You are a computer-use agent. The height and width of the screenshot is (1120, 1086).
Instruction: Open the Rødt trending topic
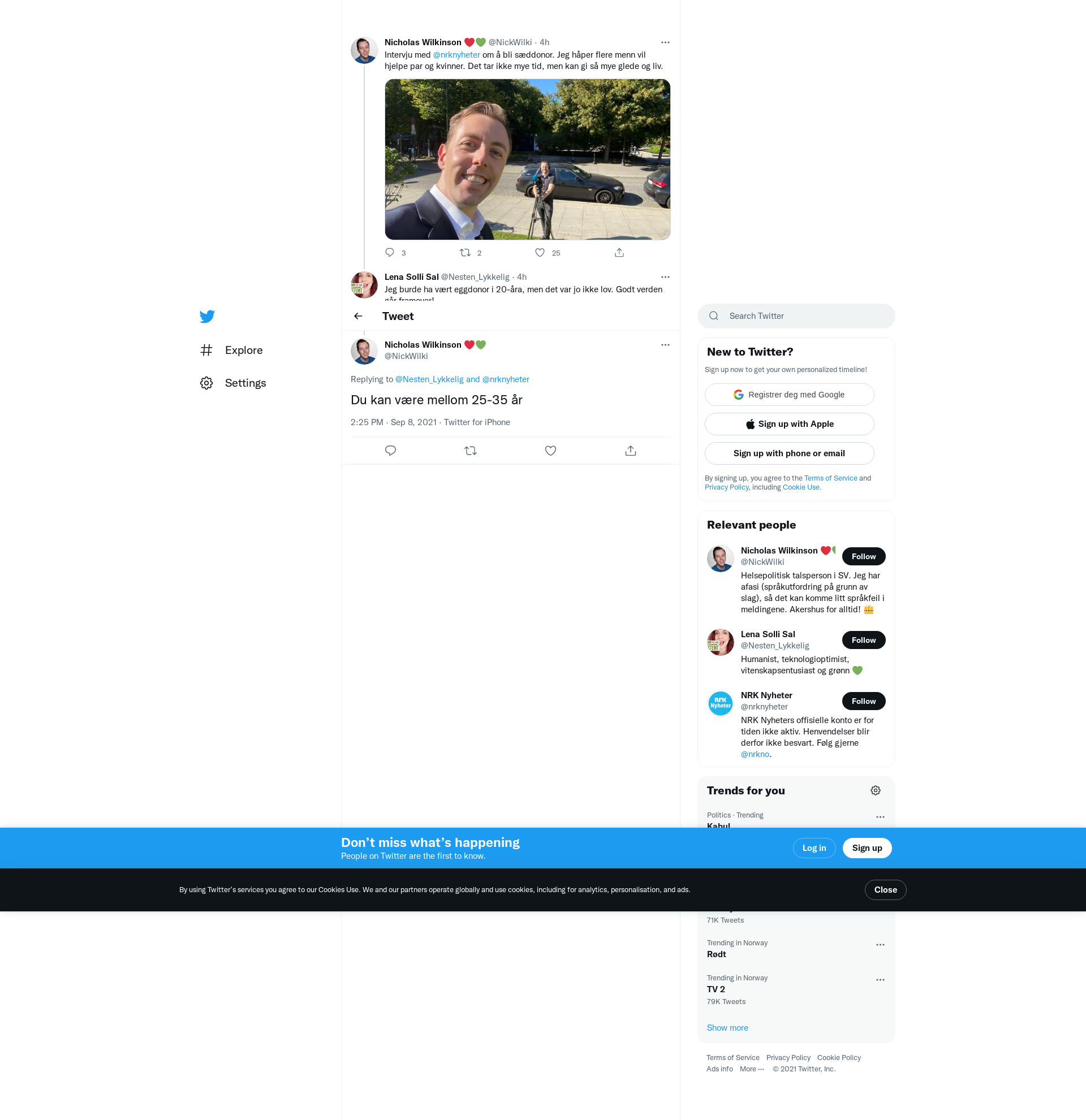tap(796, 949)
